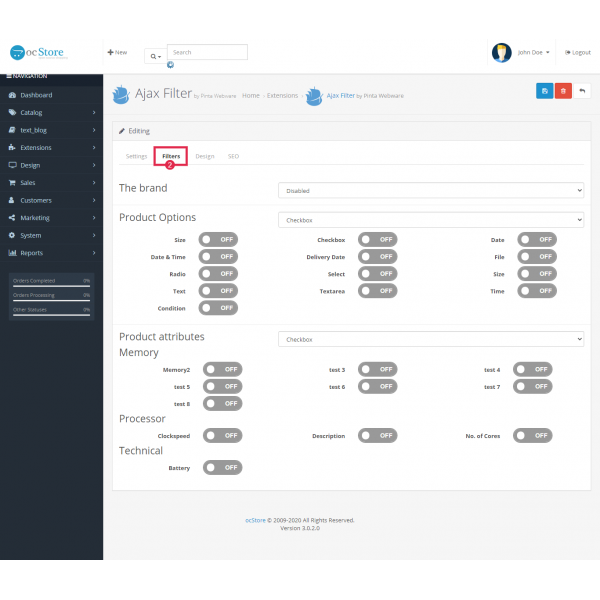The width and height of the screenshot is (600, 600).
Task: Click the Logout link
Action: click(x=578, y=52)
